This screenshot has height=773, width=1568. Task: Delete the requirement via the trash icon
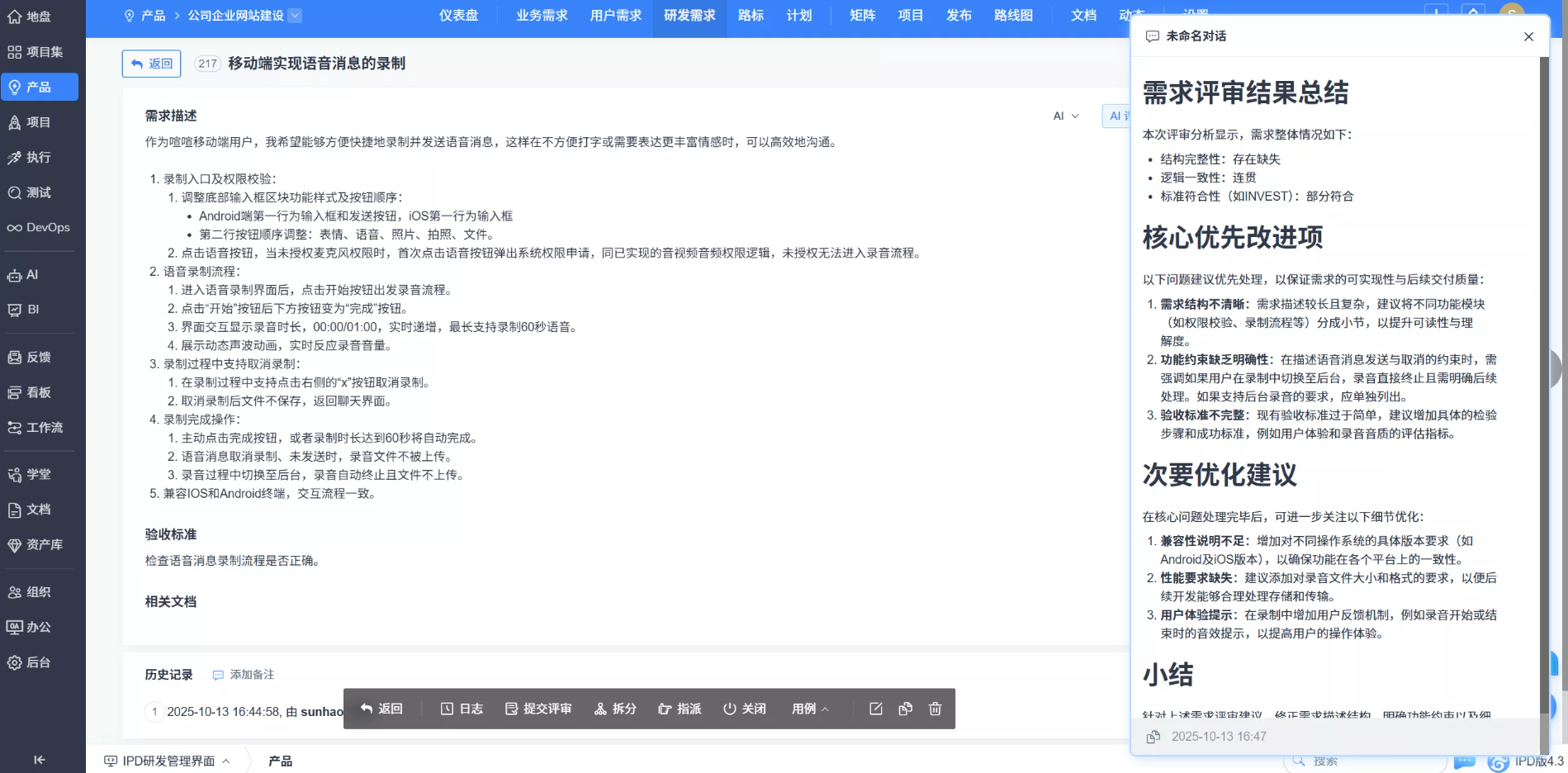click(x=935, y=709)
